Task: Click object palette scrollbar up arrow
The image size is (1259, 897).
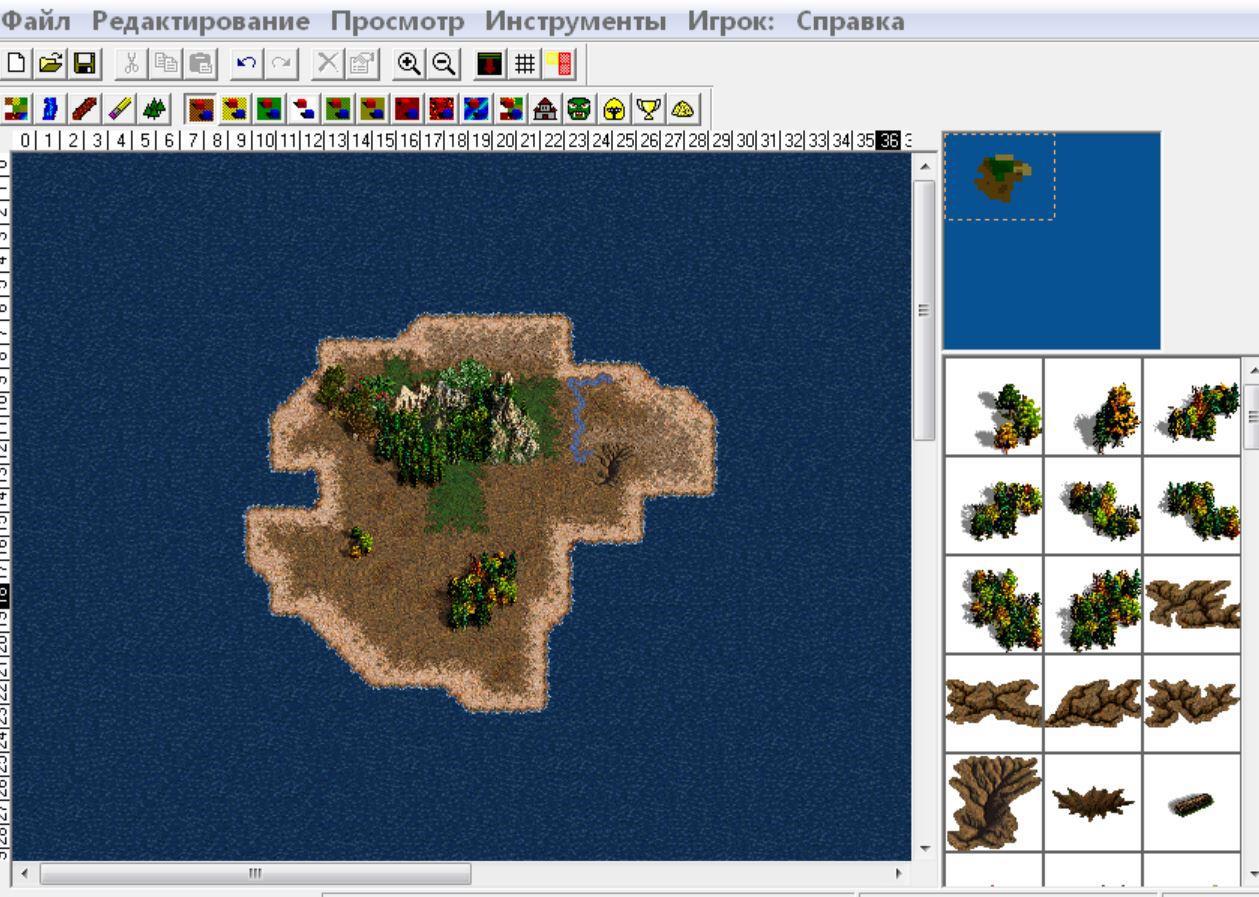Action: pyautogui.click(x=1251, y=368)
